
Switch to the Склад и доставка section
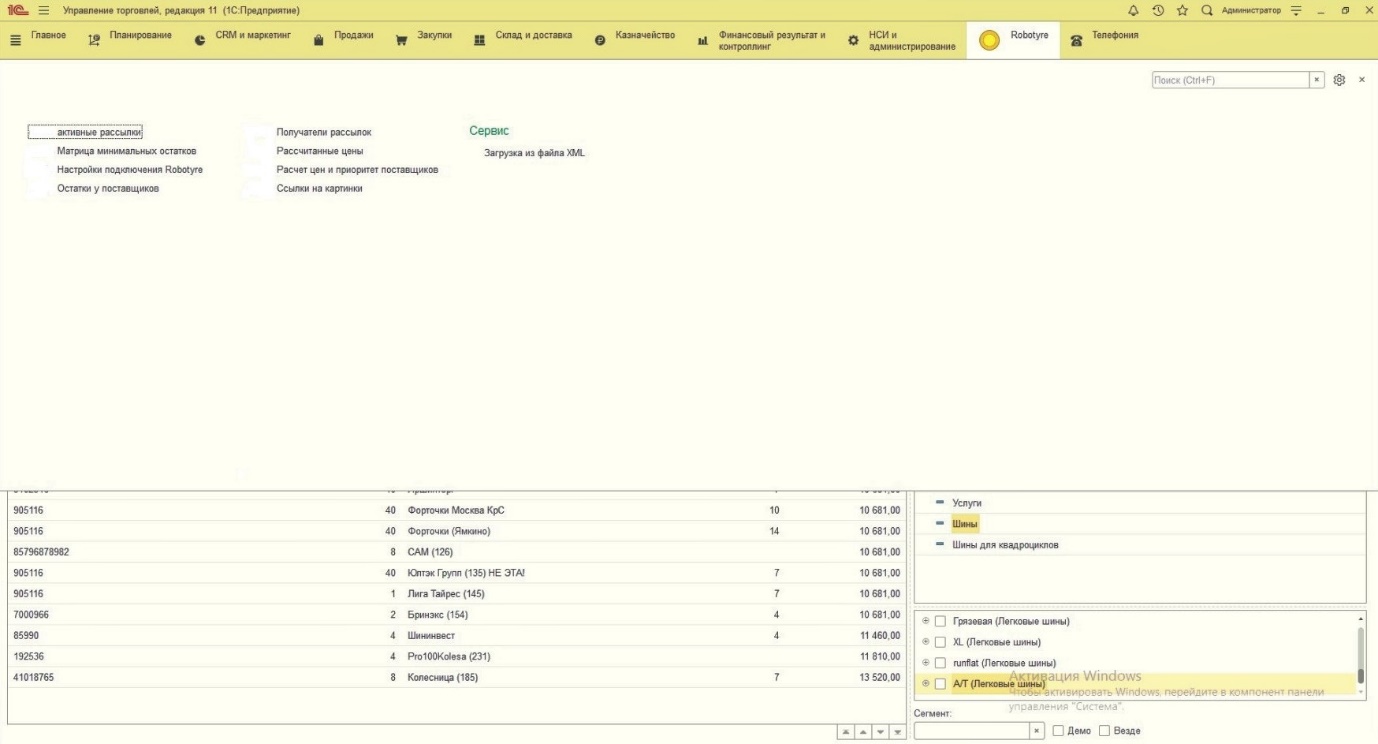(x=533, y=36)
